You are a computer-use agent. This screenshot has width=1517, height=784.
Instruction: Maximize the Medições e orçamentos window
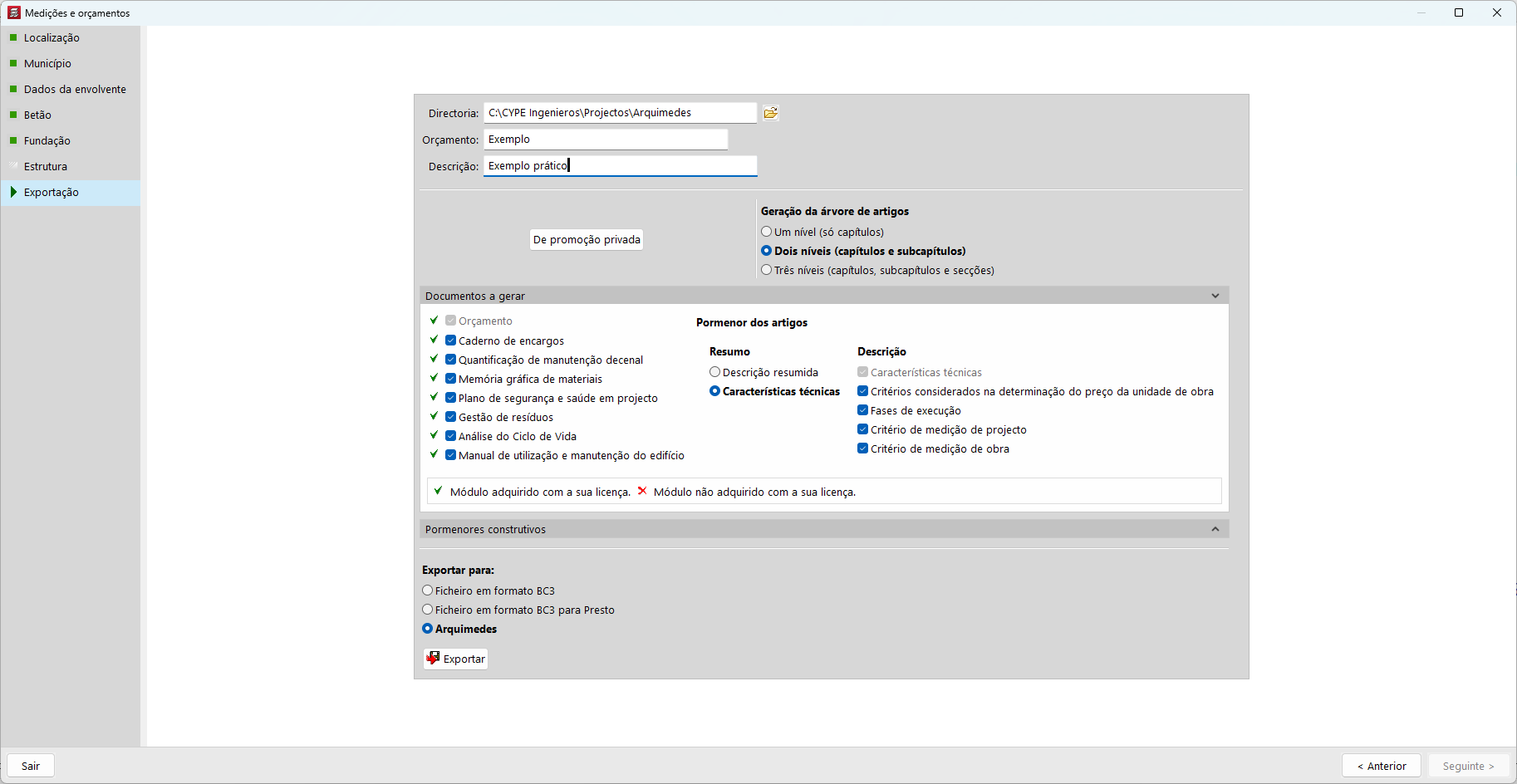(1459, 12)
